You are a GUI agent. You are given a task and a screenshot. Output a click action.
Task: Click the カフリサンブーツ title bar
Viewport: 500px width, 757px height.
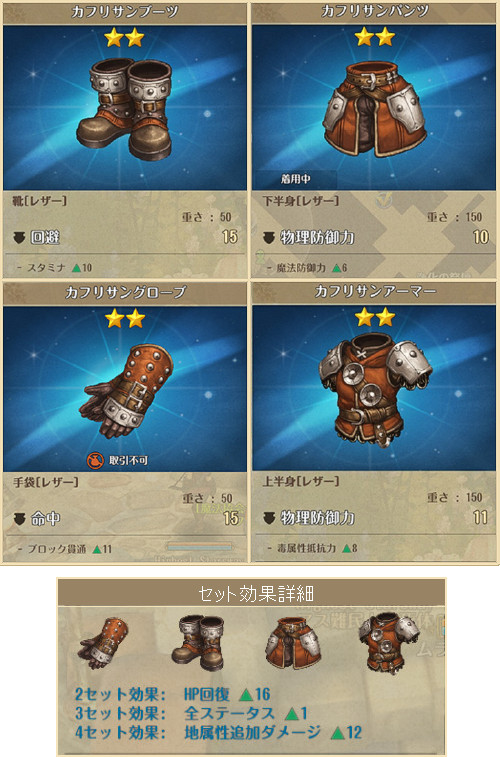coord(125,12)
